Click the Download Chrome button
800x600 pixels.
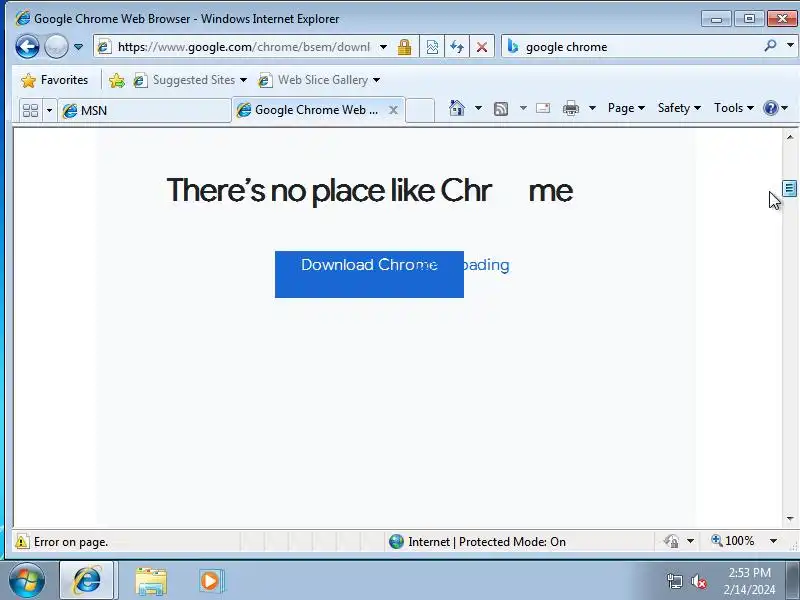pos(369,274)
